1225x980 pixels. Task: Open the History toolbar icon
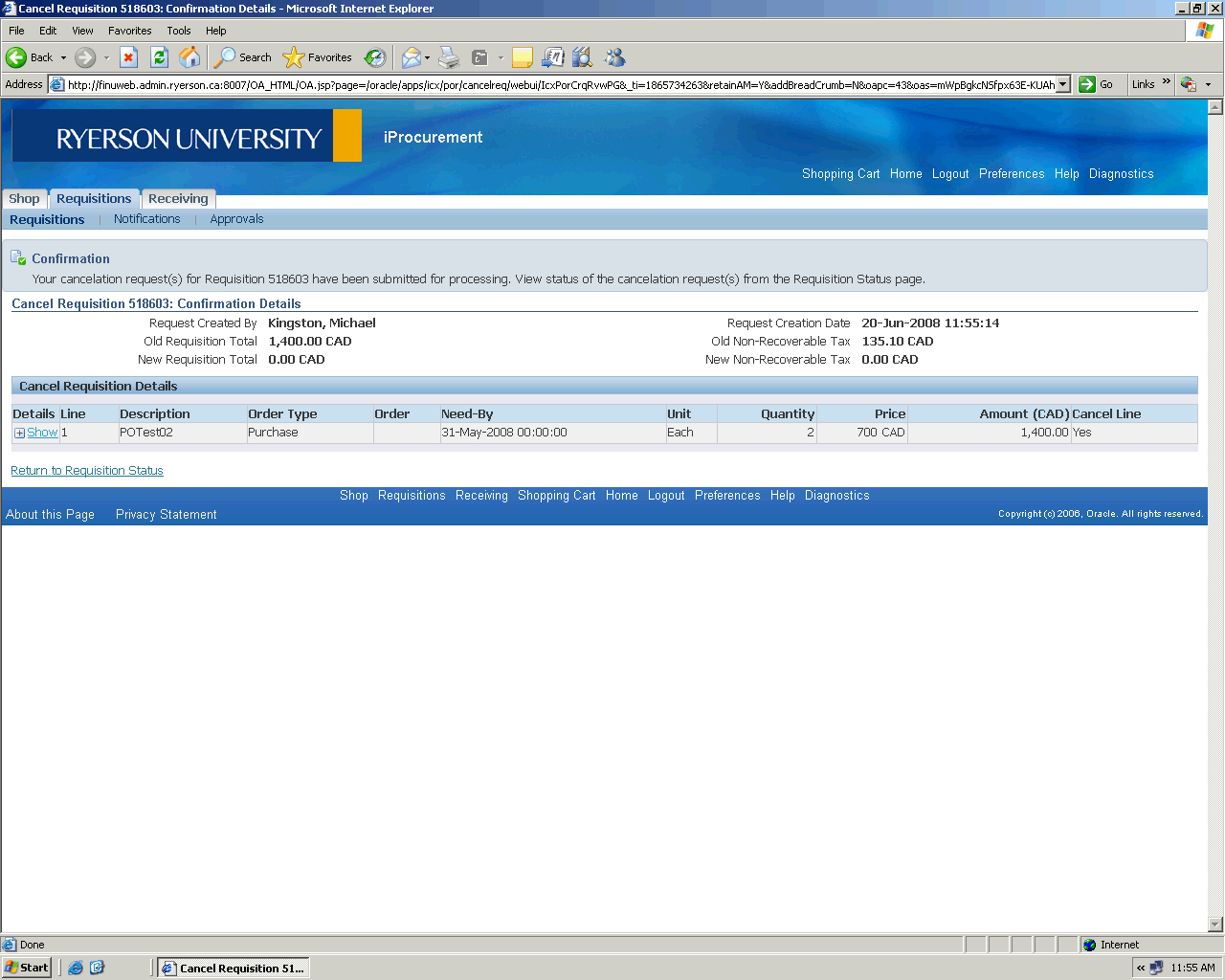tap(375, 57)
